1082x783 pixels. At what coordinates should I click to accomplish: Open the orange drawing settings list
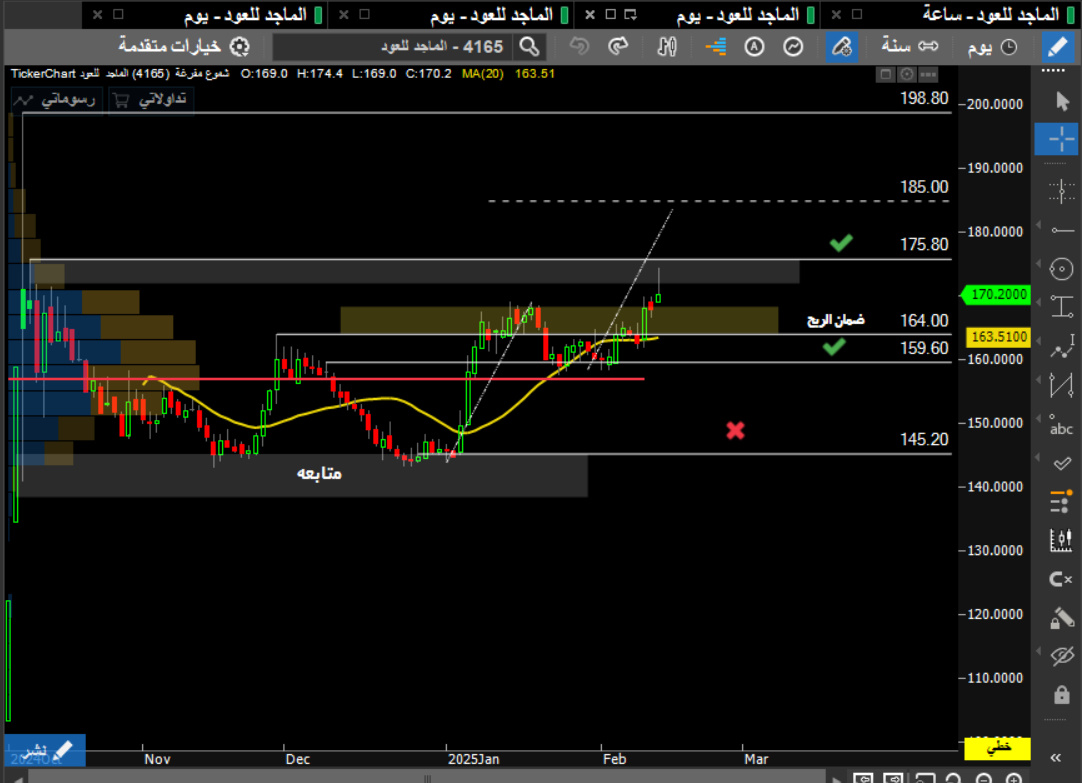(1061, 502)
